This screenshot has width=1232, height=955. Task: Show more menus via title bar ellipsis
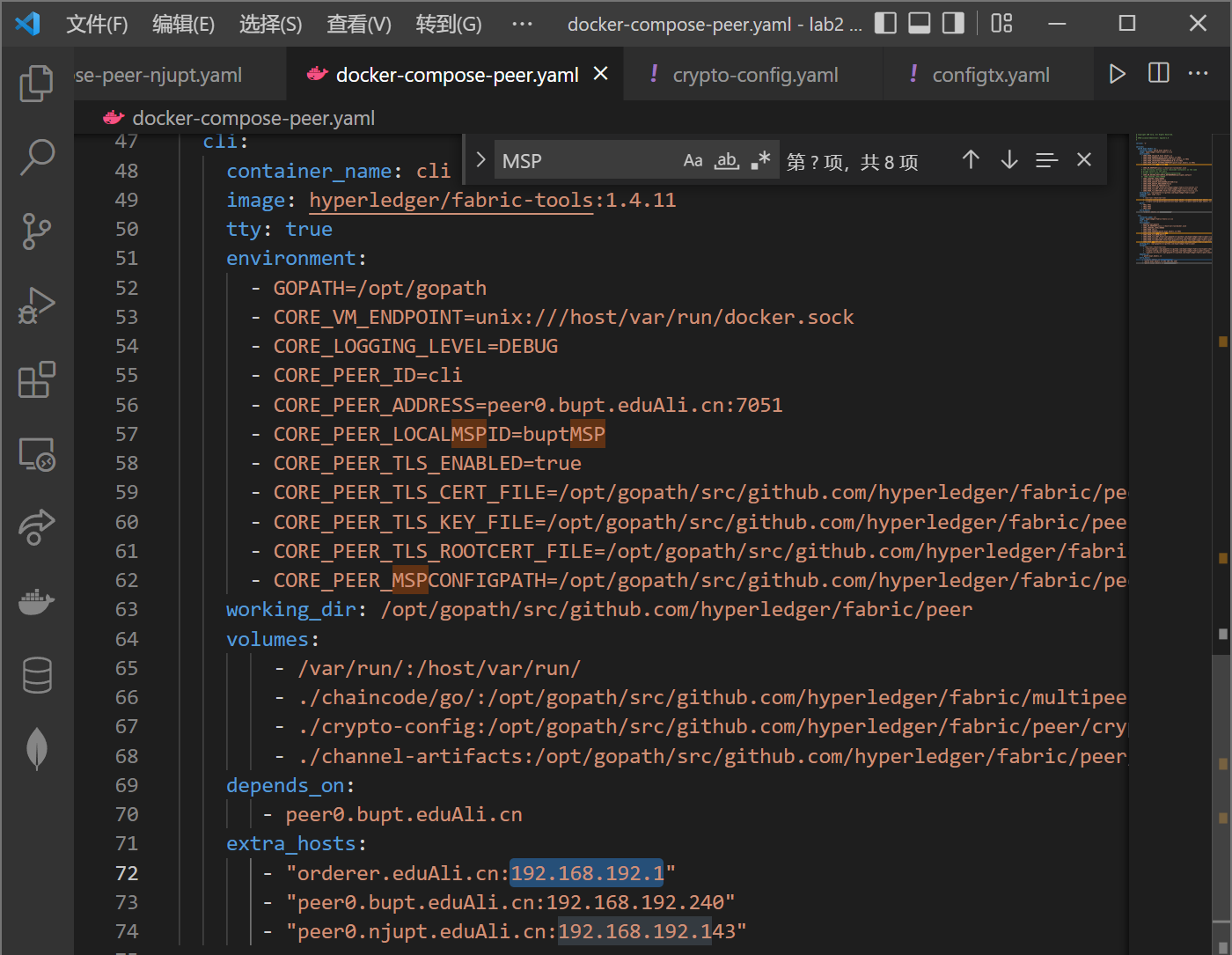pos(522,24)
